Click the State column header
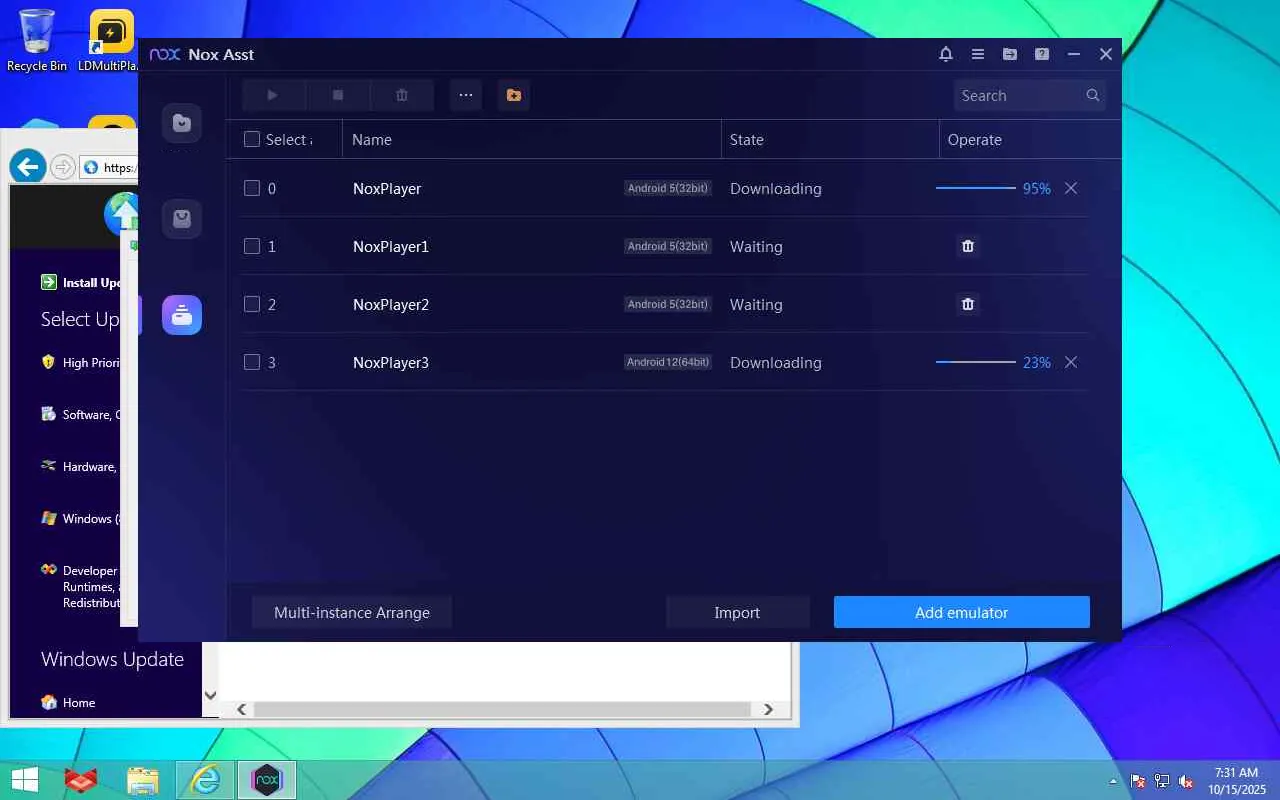This screenshot has height=800, width=1280. 747,140
